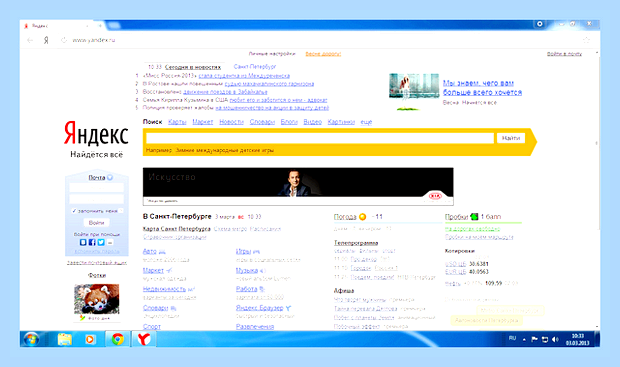620x367 pixels.
Task: Switch to the Маркет tab above search
Action: pos(202,122)
